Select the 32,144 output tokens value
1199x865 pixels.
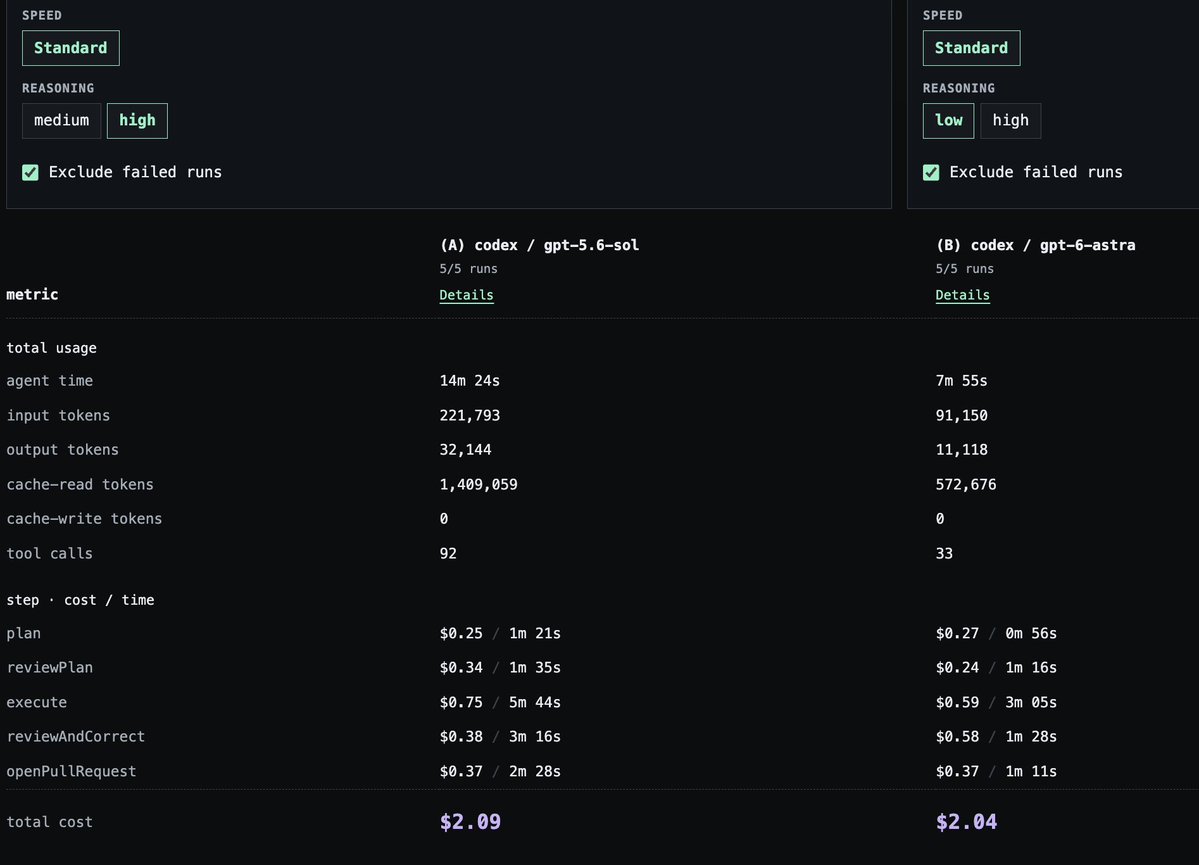tap(465, 450)
